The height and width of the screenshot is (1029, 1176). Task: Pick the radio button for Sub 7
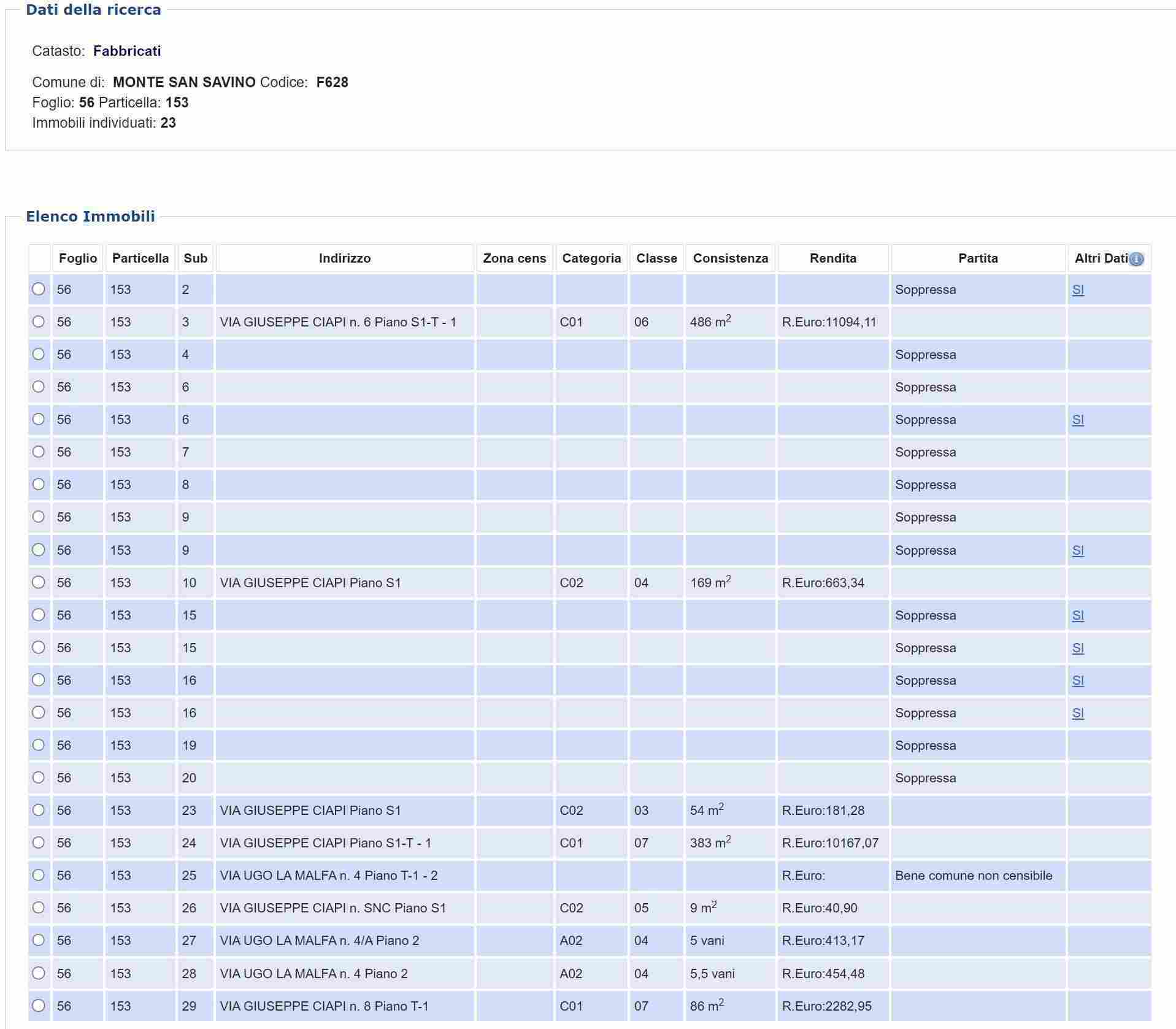pos(39,452)
